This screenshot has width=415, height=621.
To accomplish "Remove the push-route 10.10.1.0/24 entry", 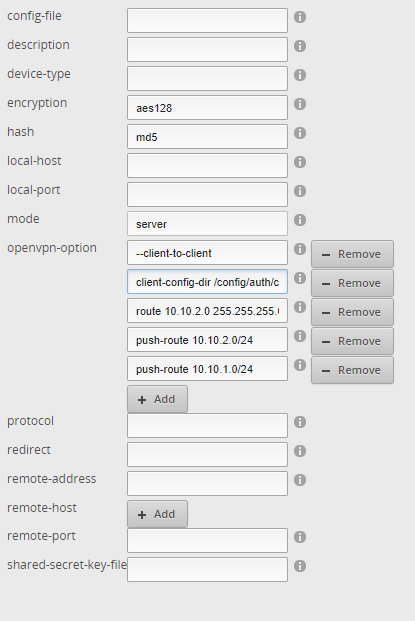I will pyautogui.click(x=352, y=370).
